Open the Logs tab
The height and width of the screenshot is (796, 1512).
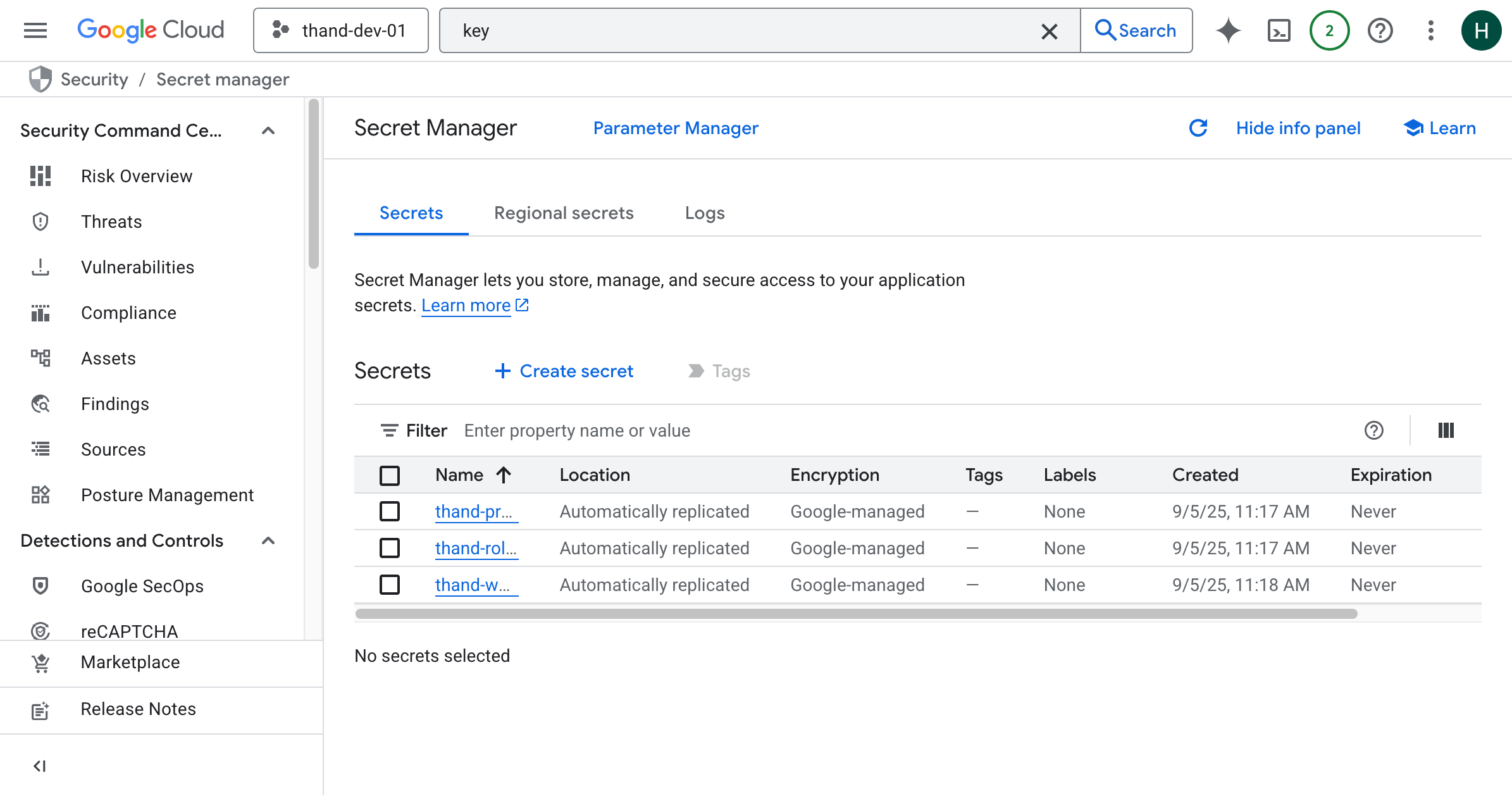coord(704,213)
